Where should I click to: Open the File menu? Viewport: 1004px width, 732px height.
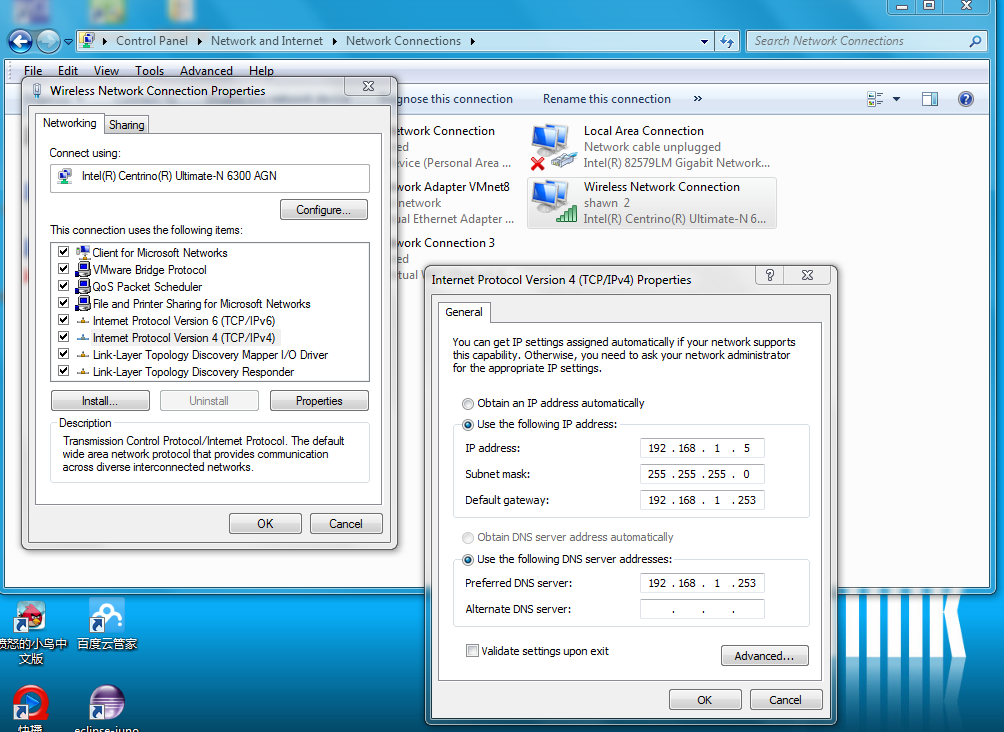33,70
